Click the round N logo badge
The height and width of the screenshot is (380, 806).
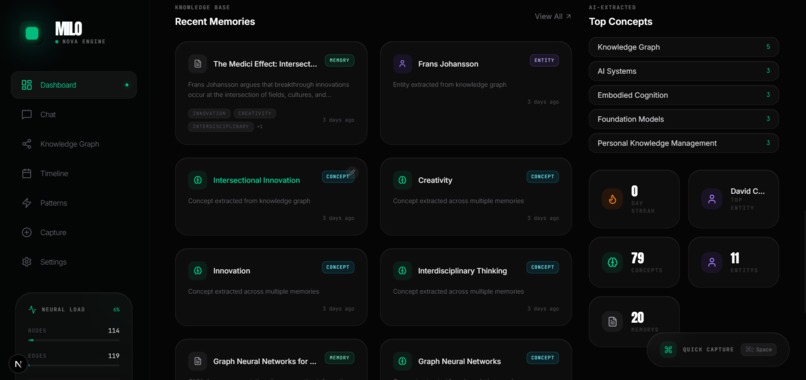coord(19,364)
